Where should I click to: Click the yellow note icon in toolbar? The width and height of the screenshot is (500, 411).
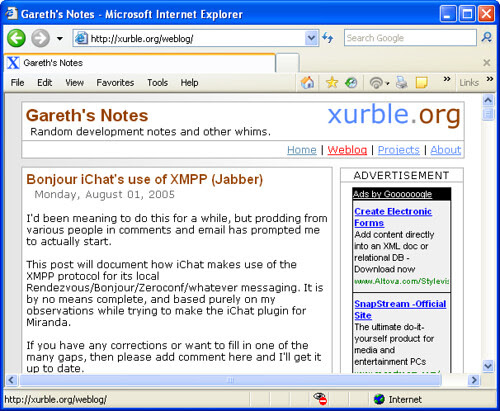click(x=421, y=82)
